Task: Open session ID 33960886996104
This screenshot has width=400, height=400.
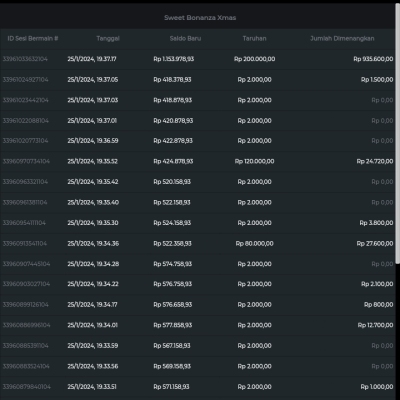Action: [26, 325]
